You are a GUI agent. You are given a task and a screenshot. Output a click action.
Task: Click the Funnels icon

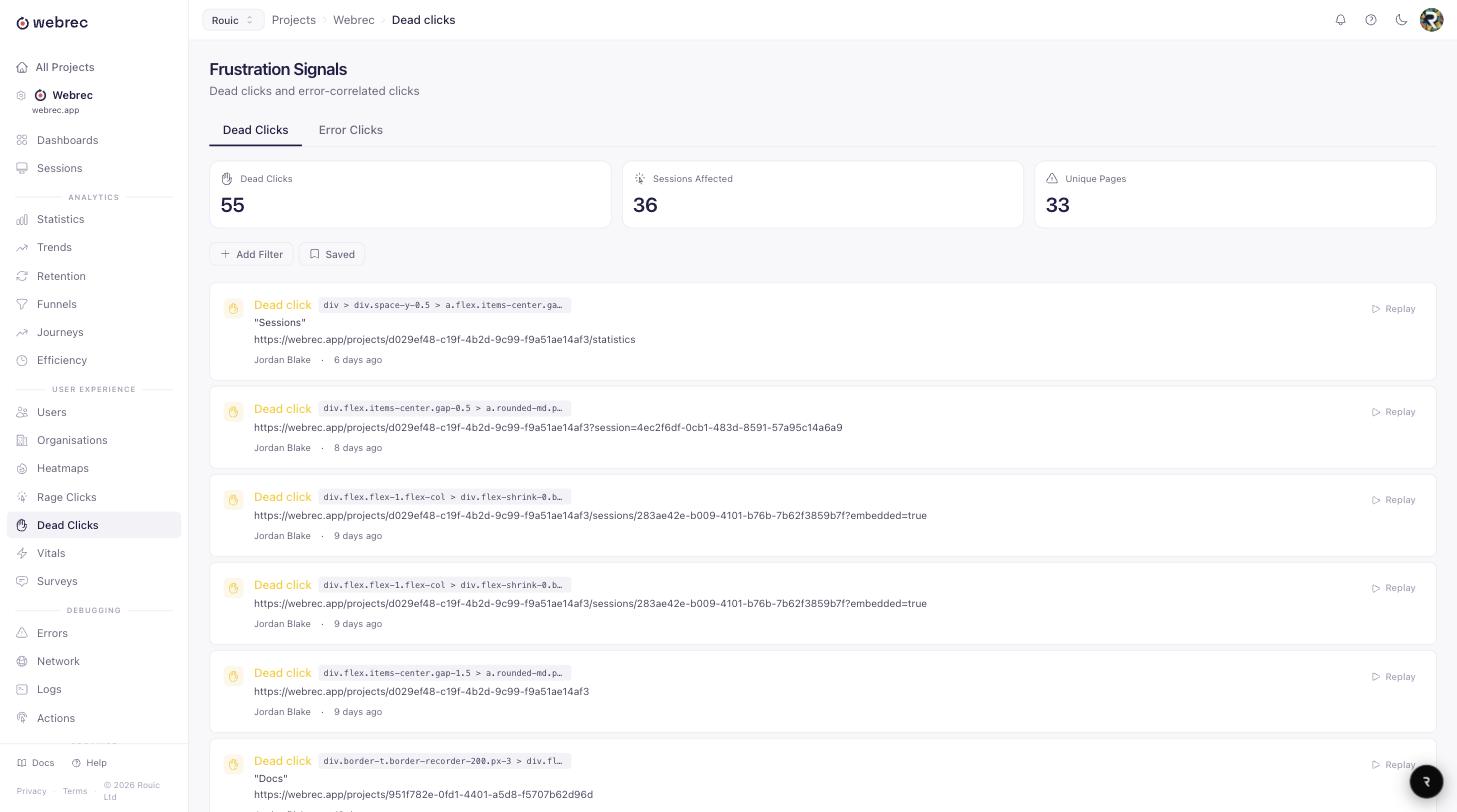pyautogui.click(x=22, y=304)
